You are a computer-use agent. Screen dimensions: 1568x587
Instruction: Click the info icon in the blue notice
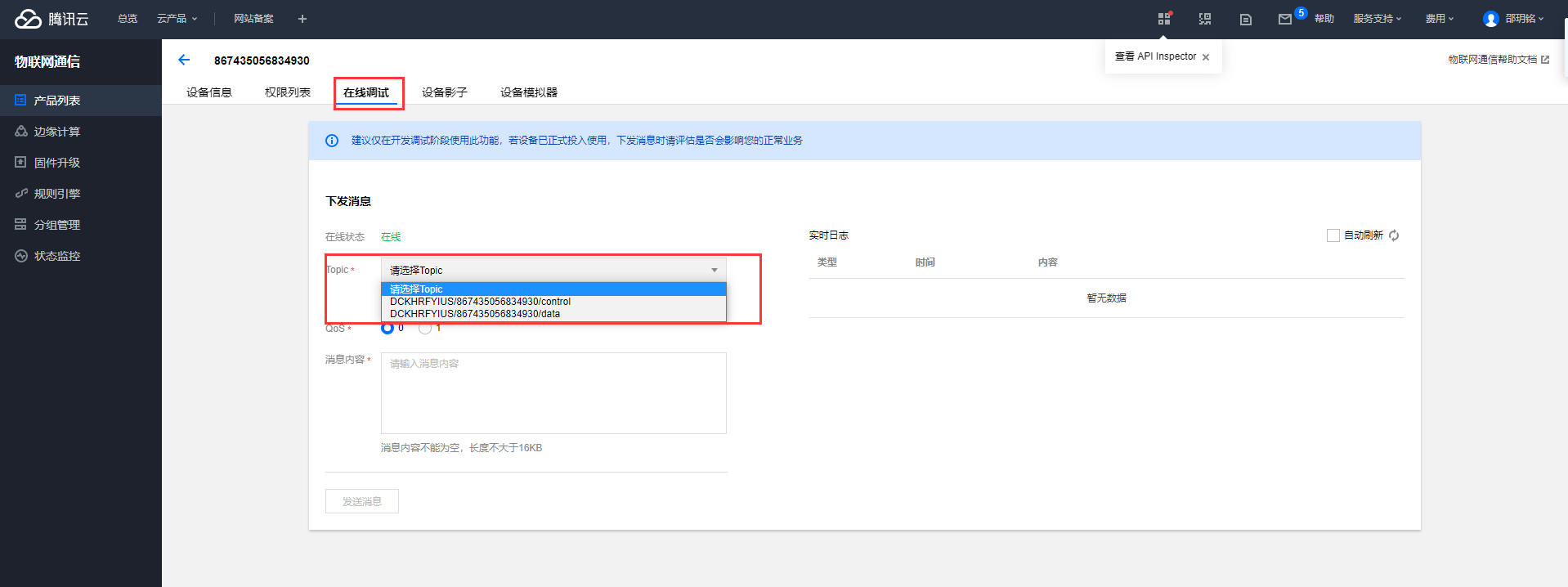pos(332,141)
